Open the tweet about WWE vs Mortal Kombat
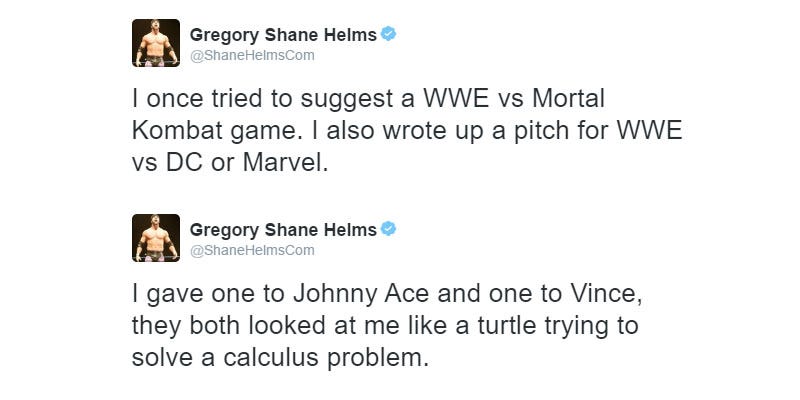Viewport: 800px width, 400px height. tap(407, 131)
